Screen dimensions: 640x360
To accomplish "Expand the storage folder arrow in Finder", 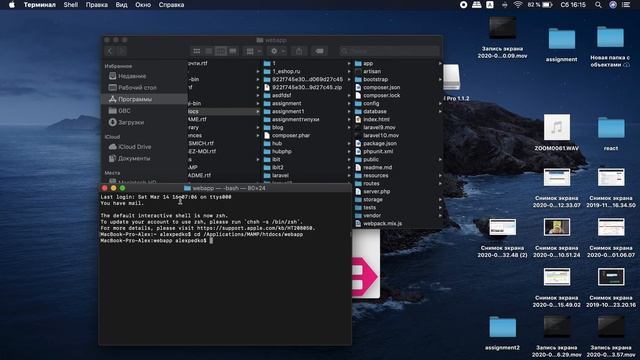I will click(440, 199).
